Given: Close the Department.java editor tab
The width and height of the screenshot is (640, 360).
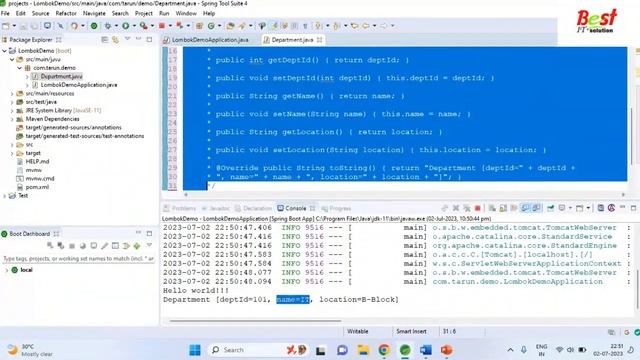Looking at the screenshot, I should [x=319, y=40].
